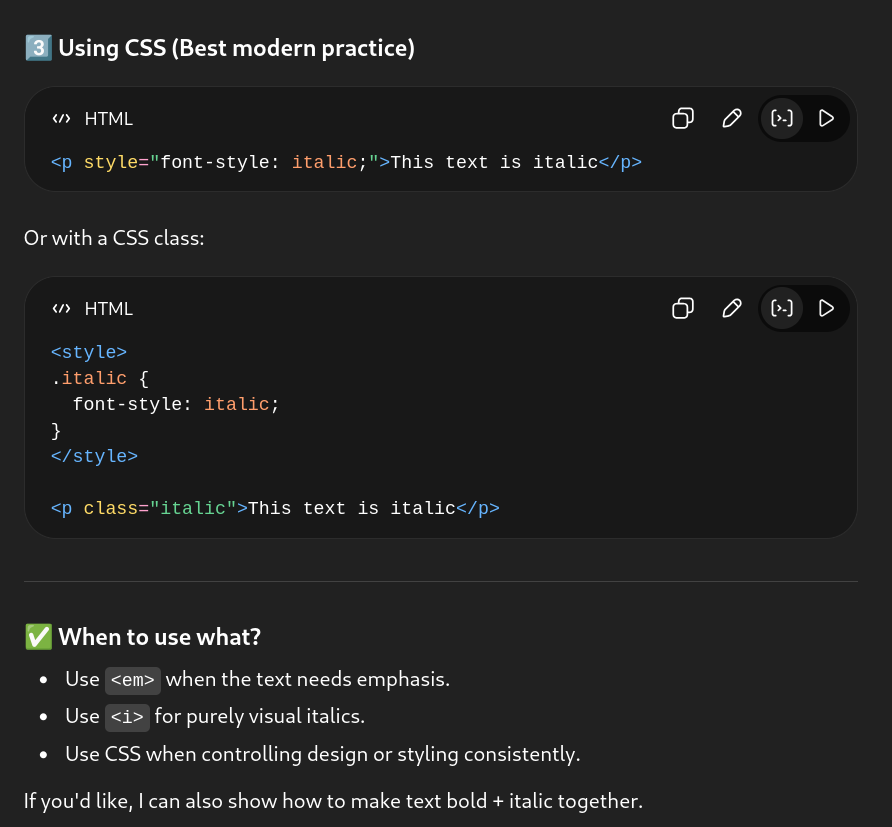Click the HTML label on the first block

coord(108,118)
